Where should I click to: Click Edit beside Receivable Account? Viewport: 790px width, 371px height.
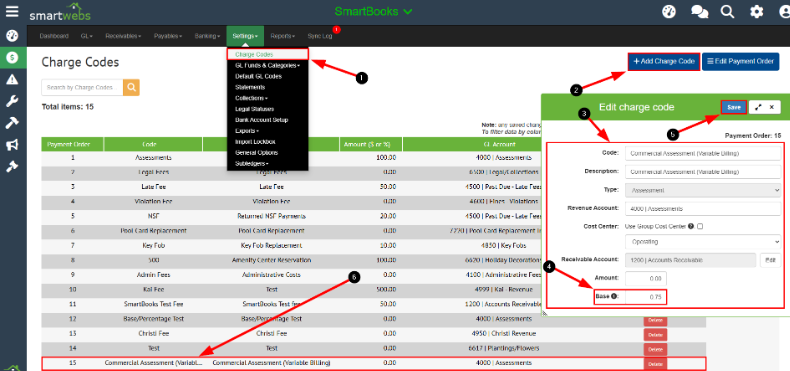[770, 260]
